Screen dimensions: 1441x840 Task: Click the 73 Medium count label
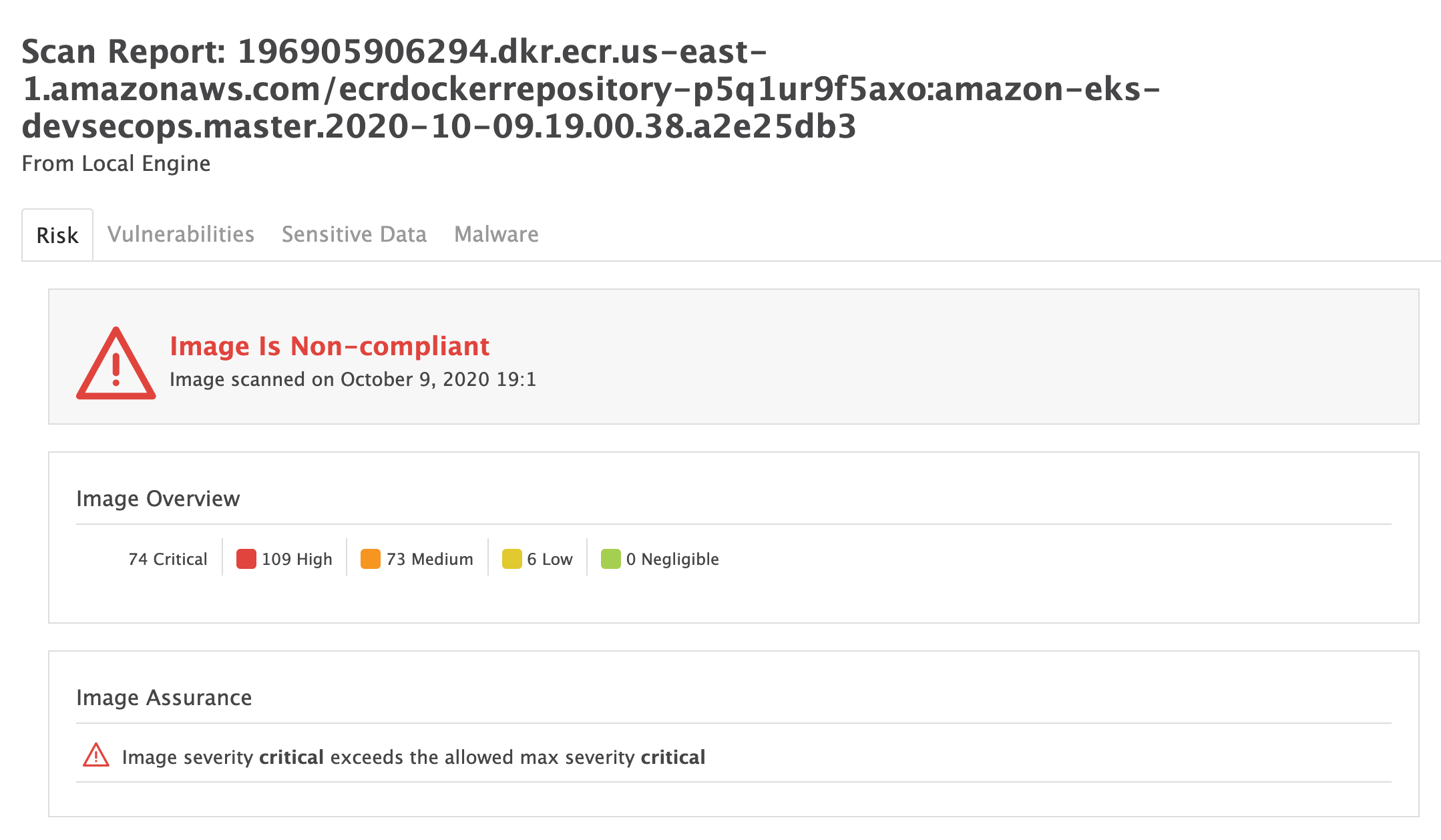point(430,559)
